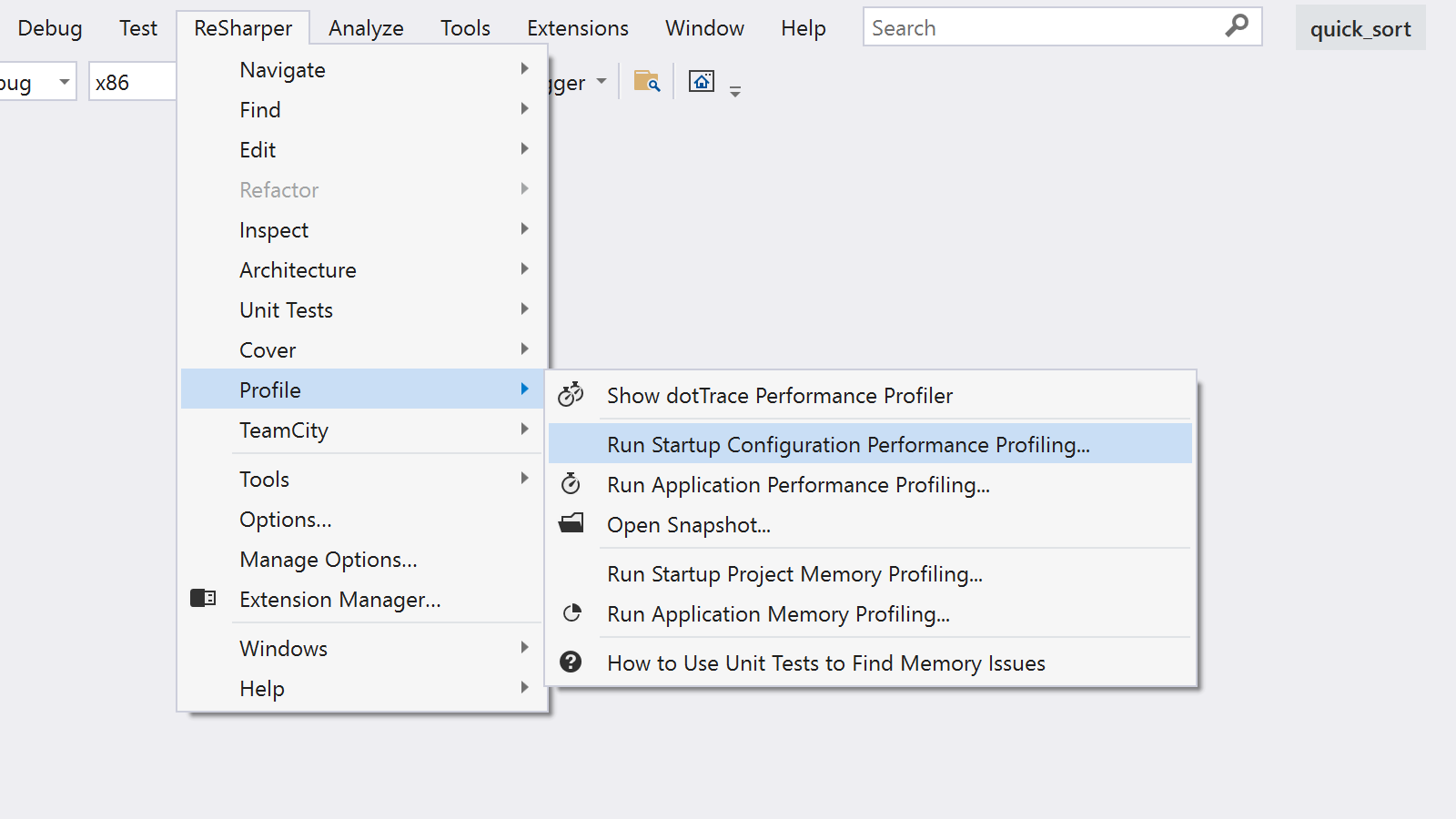
Task: Open the debugger target dropdown arrow
Action: tap(602, 82)
